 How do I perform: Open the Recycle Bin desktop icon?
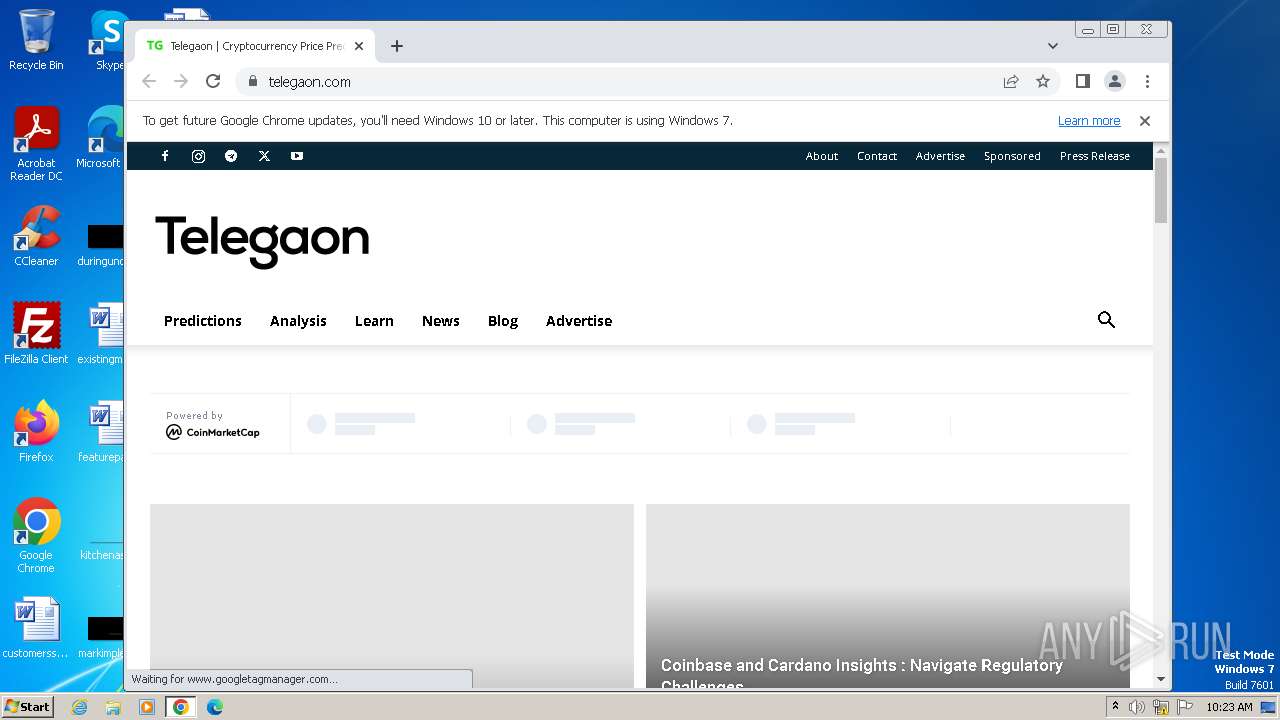[36, 40]
